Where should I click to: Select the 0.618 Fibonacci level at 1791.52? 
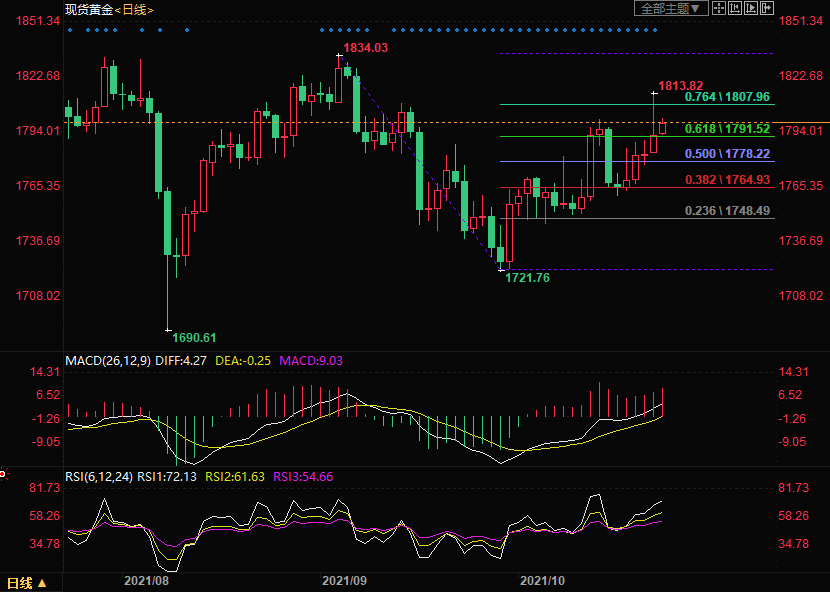click(x=727, y=129)
